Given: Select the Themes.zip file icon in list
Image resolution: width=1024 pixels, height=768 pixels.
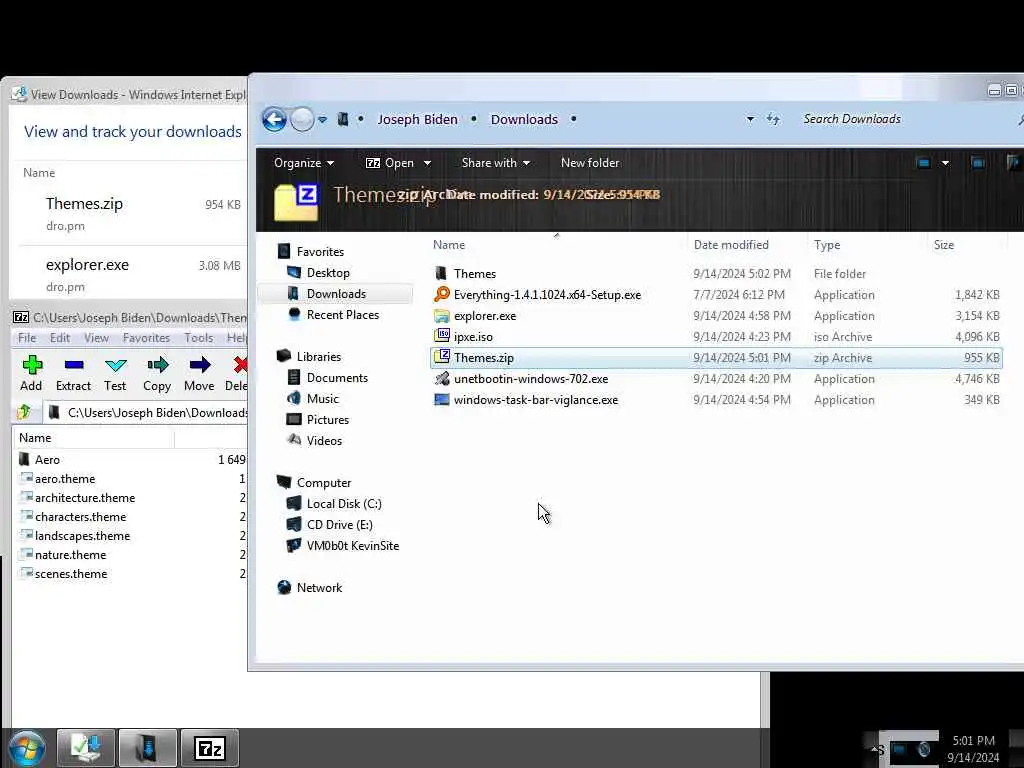Looking at the screenshot, I should tap(442, 357).
